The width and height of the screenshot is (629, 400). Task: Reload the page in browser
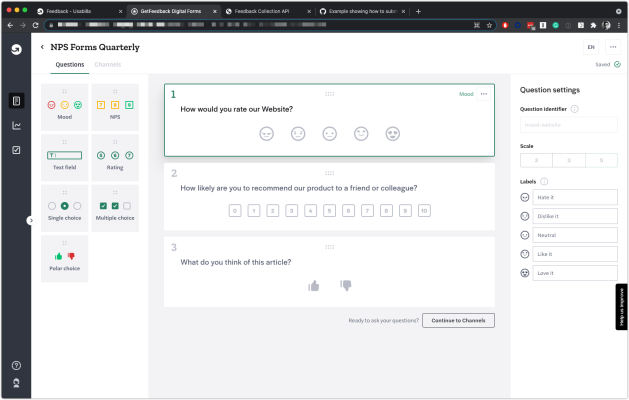coord(35,25)
